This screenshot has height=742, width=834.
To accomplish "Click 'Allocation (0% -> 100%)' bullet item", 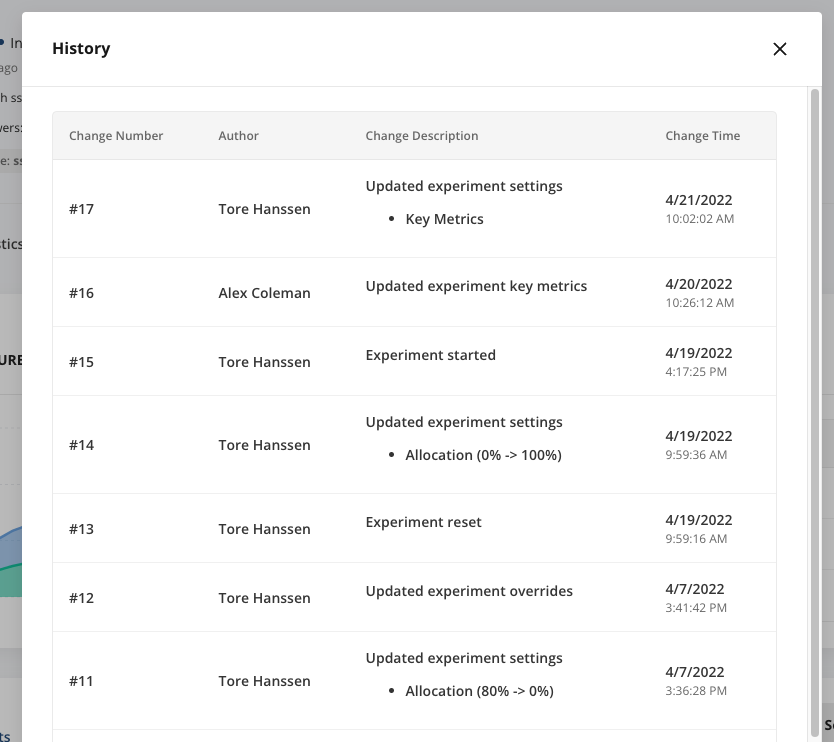I will click(x=483, y=456).
